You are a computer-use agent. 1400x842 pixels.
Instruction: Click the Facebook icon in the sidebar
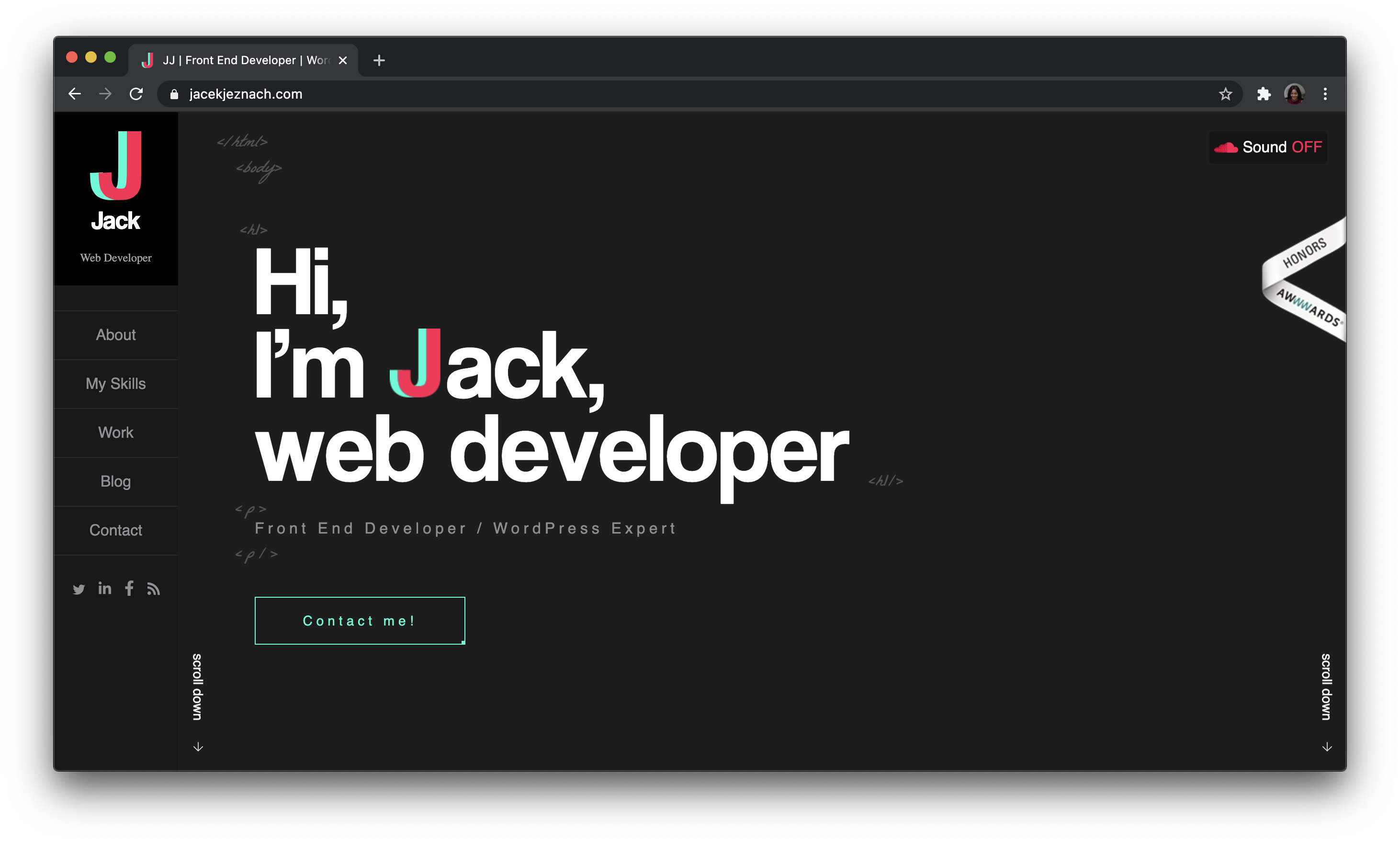coord(129,588)
